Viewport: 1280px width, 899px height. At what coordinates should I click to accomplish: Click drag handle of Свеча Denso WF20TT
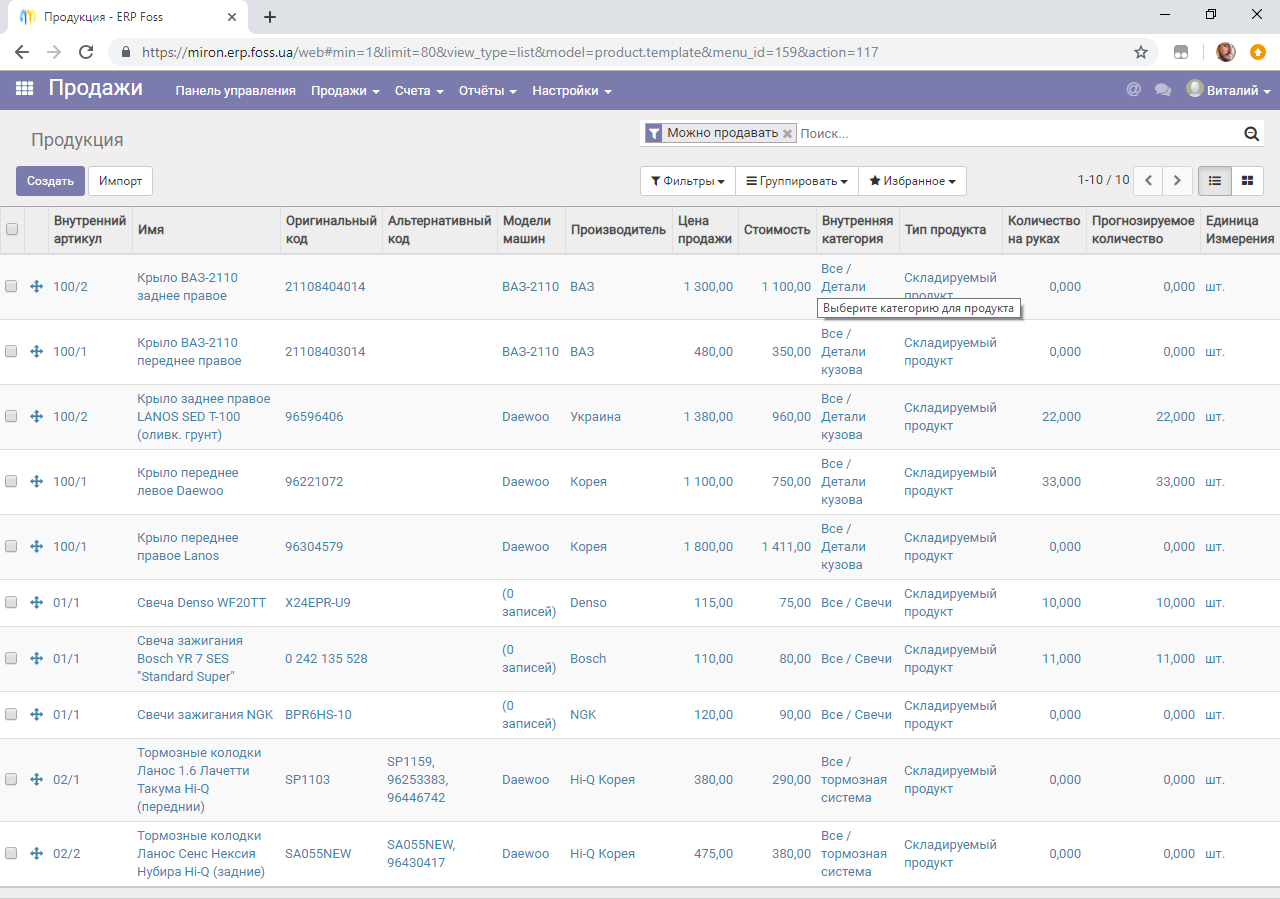(x=37, y=602)
